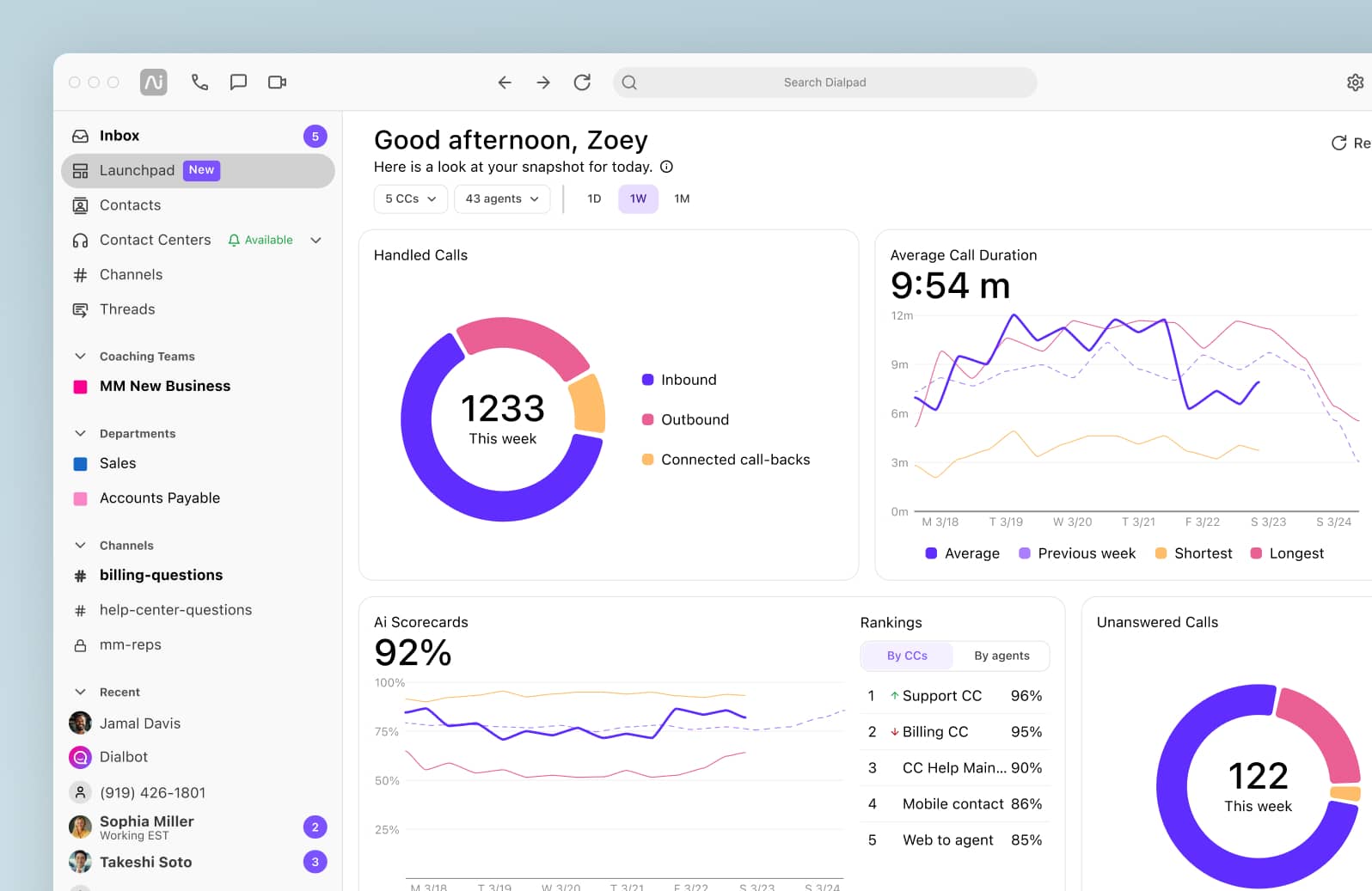The image size is (1372, 891).
Task: Click the pink MM New Business color swatch
Action: (81, 387)
